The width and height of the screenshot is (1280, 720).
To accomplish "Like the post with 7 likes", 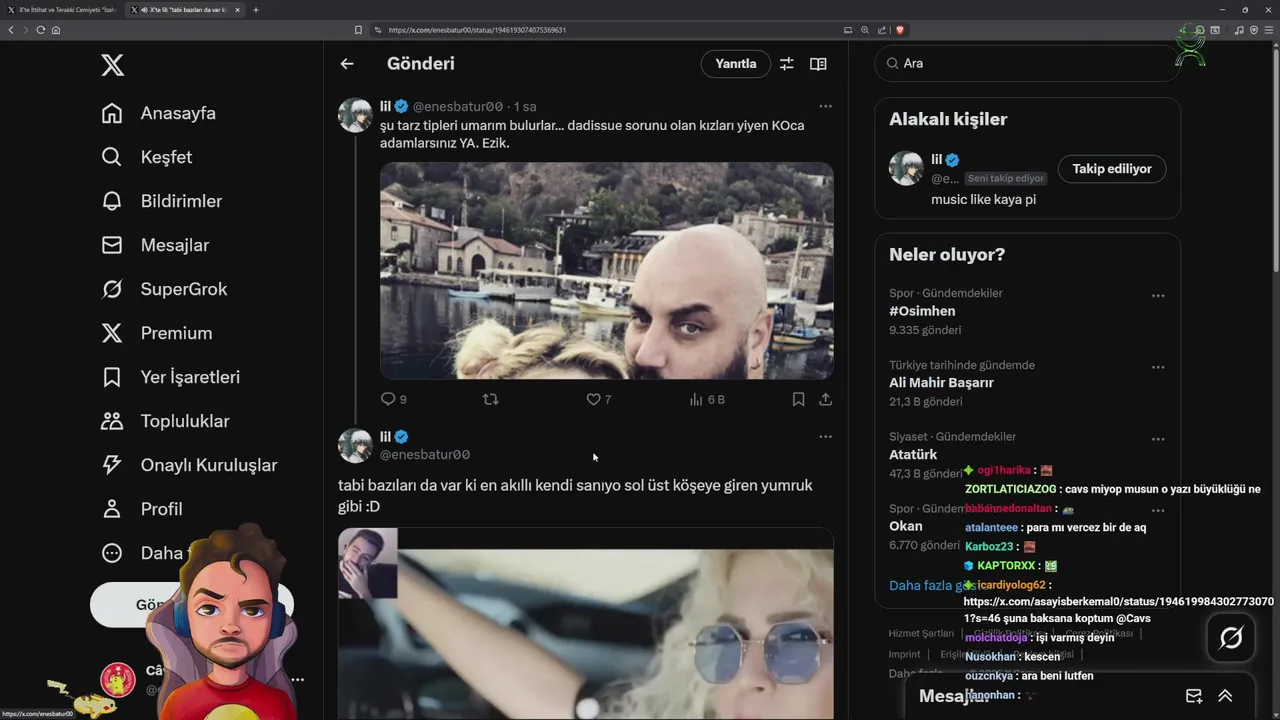I will tap(599, 399).
